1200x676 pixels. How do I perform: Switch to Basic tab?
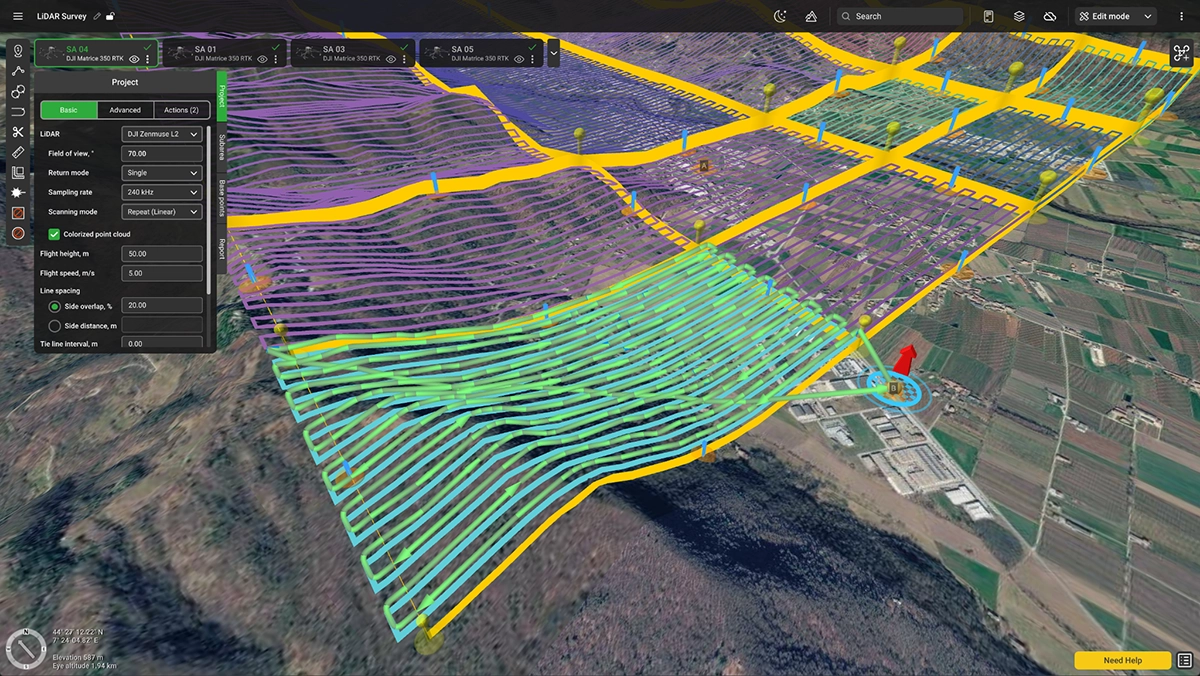click(68, 110)
